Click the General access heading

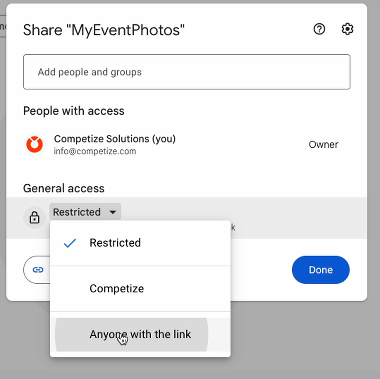(x=64, y=188)
